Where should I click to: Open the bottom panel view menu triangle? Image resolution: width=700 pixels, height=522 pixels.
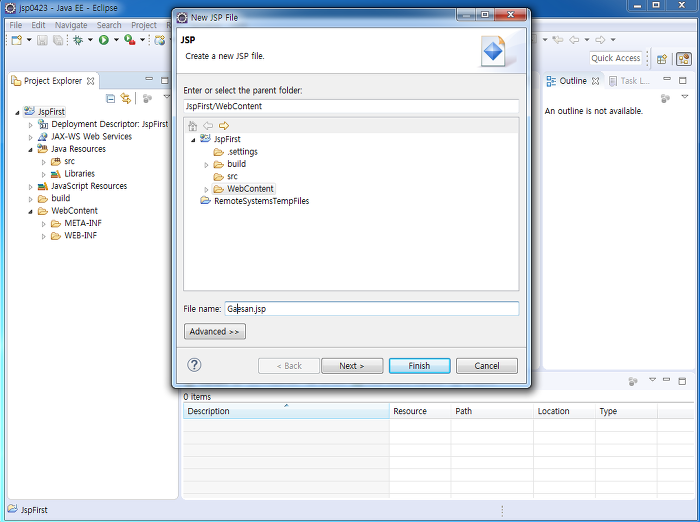[x=653, y=380]
